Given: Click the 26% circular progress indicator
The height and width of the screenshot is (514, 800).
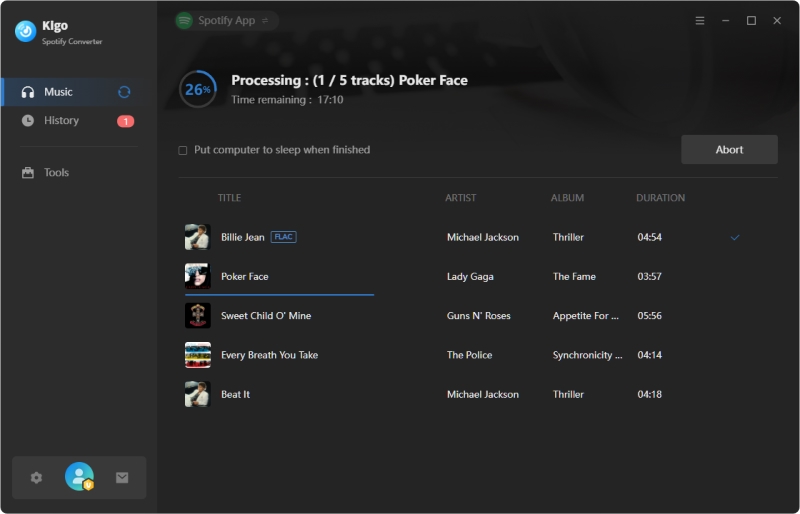Looking at the screenshot, I should point(198,89).
